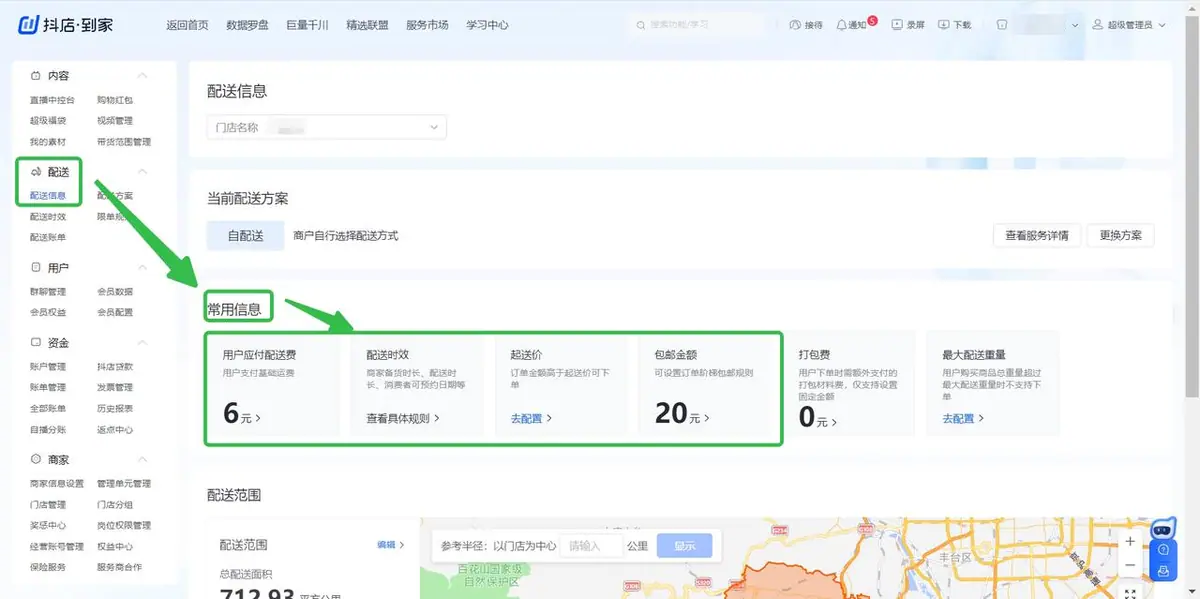Select the 自配送 delivery plan tab
The image size is (1200, 599).
click(x=245, y=236)
